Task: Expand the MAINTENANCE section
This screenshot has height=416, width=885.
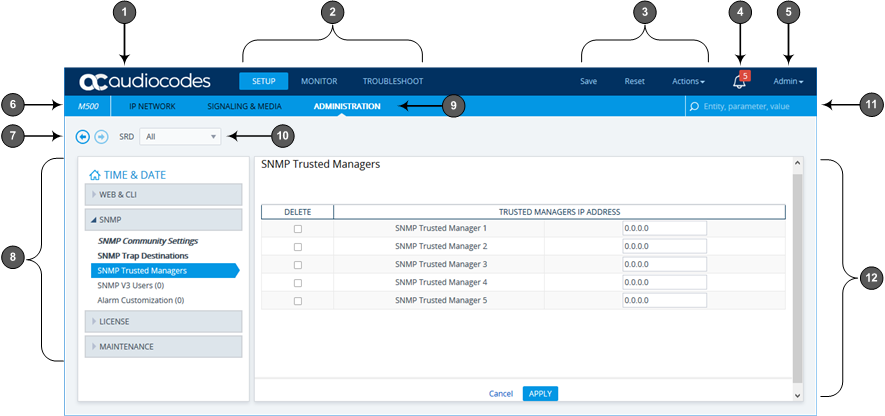Action: [163, 346]
